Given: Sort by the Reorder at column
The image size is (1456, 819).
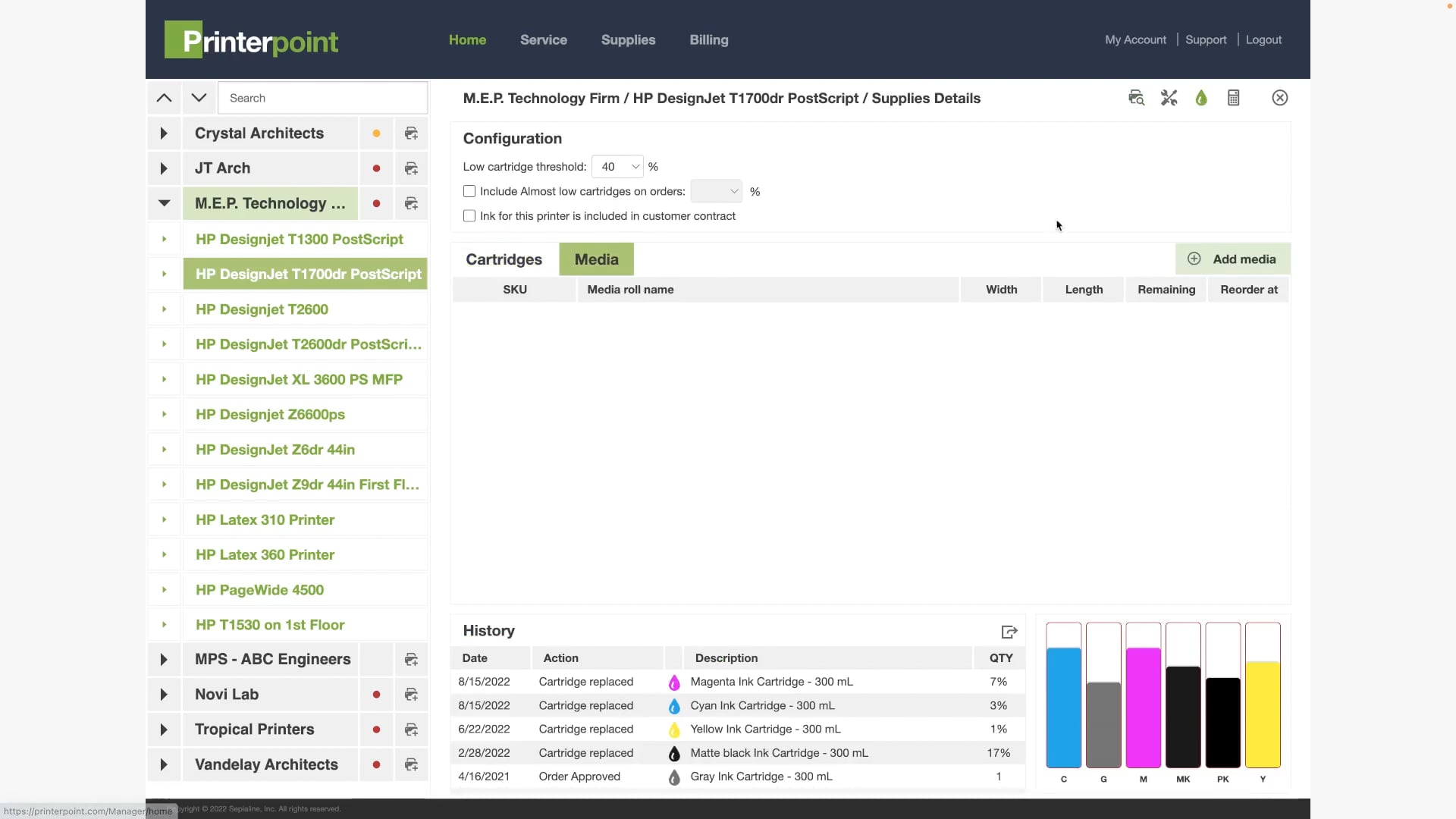Looking at the screenshot, I should tap(1249, 290).
